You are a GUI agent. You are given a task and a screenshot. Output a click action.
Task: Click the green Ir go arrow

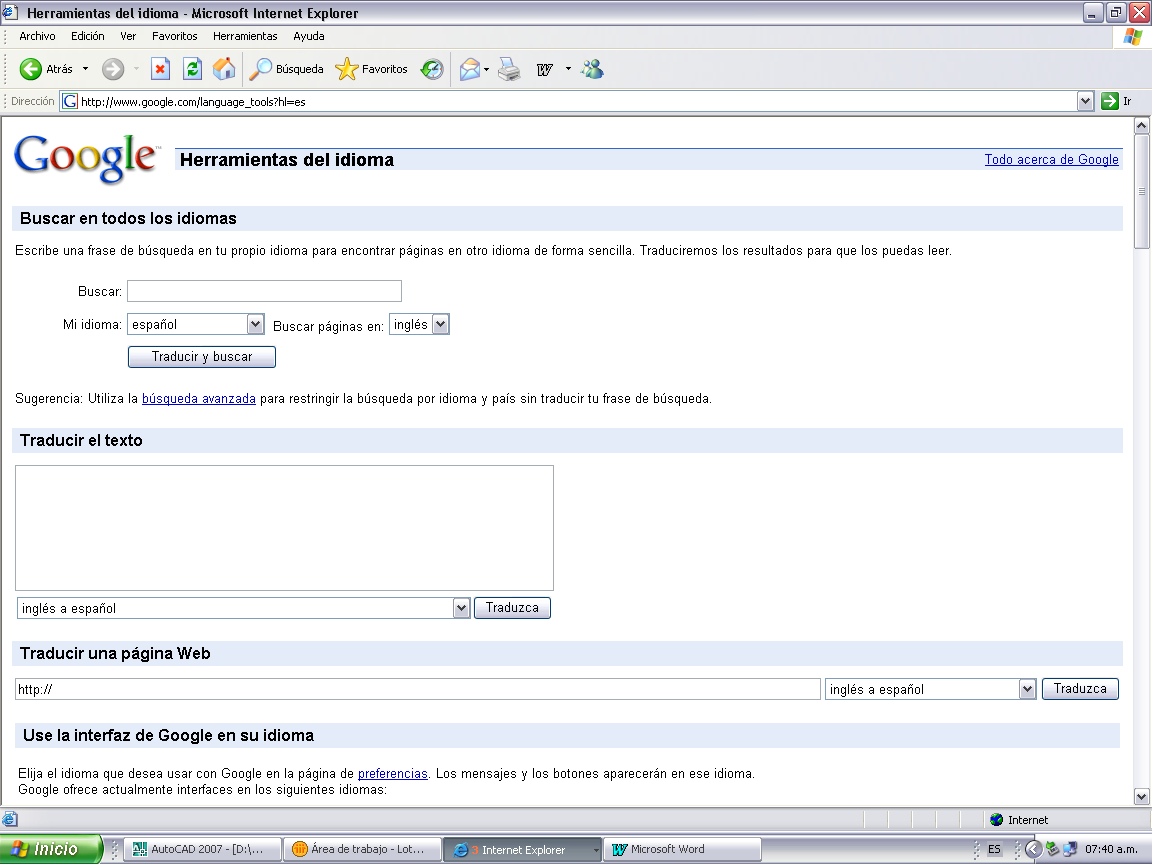1109,101
